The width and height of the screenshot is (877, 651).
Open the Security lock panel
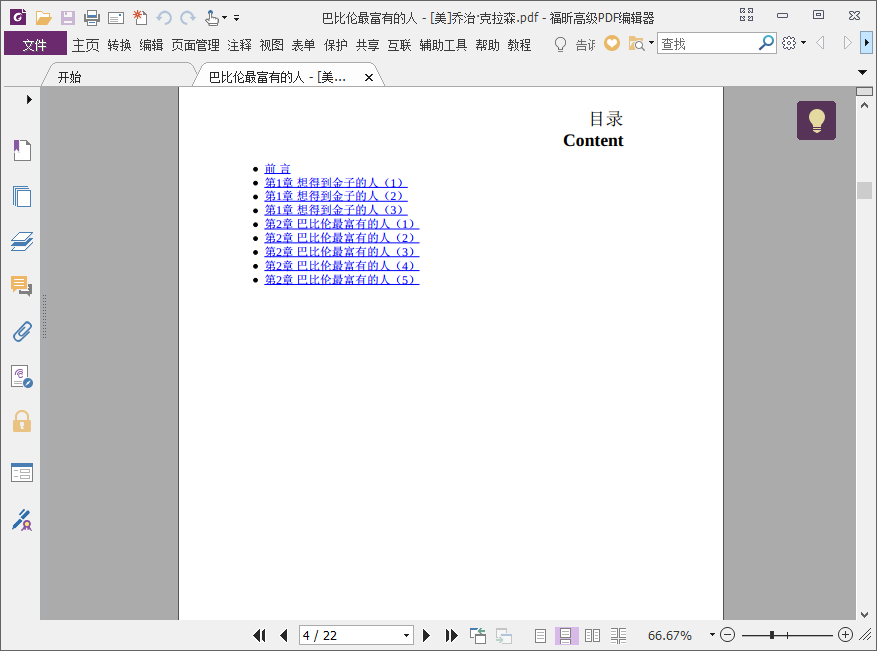click(x=22, y=421)
